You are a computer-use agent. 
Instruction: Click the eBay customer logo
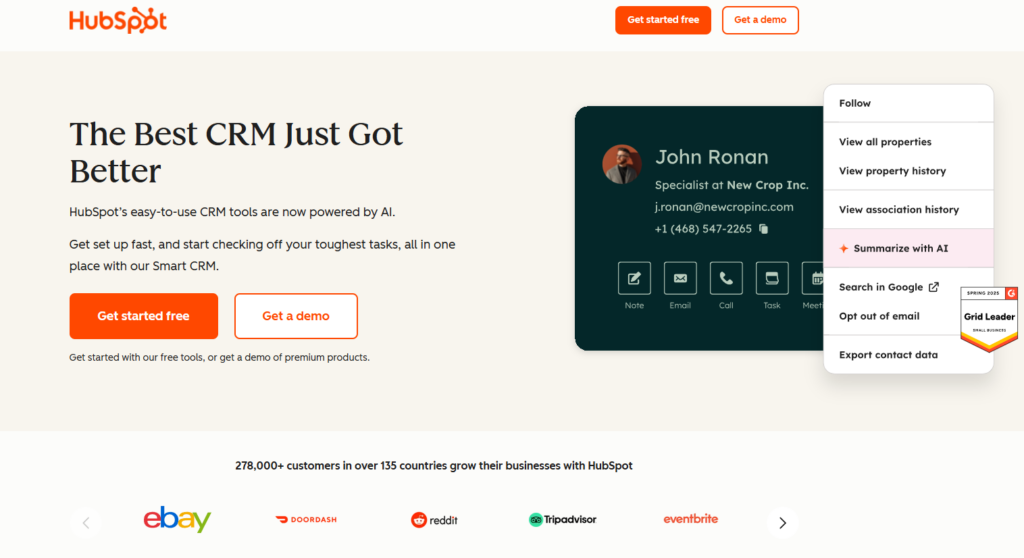[177, 520]
